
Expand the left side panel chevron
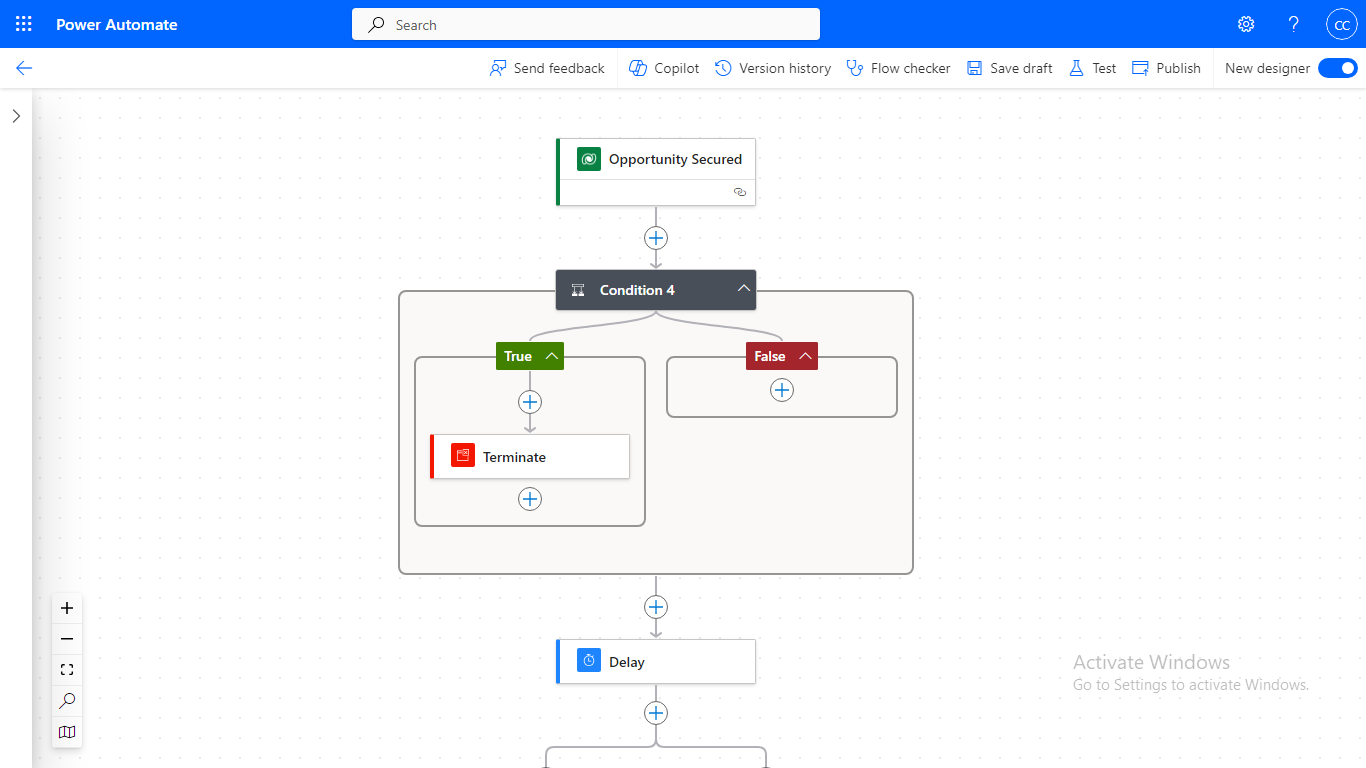[x=16, y=116]
